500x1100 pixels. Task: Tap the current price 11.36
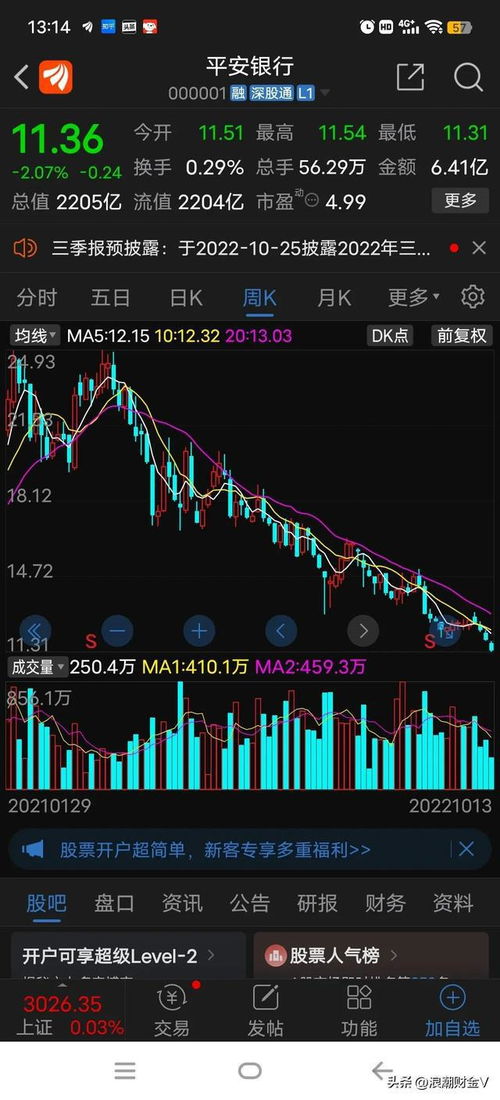58,139
